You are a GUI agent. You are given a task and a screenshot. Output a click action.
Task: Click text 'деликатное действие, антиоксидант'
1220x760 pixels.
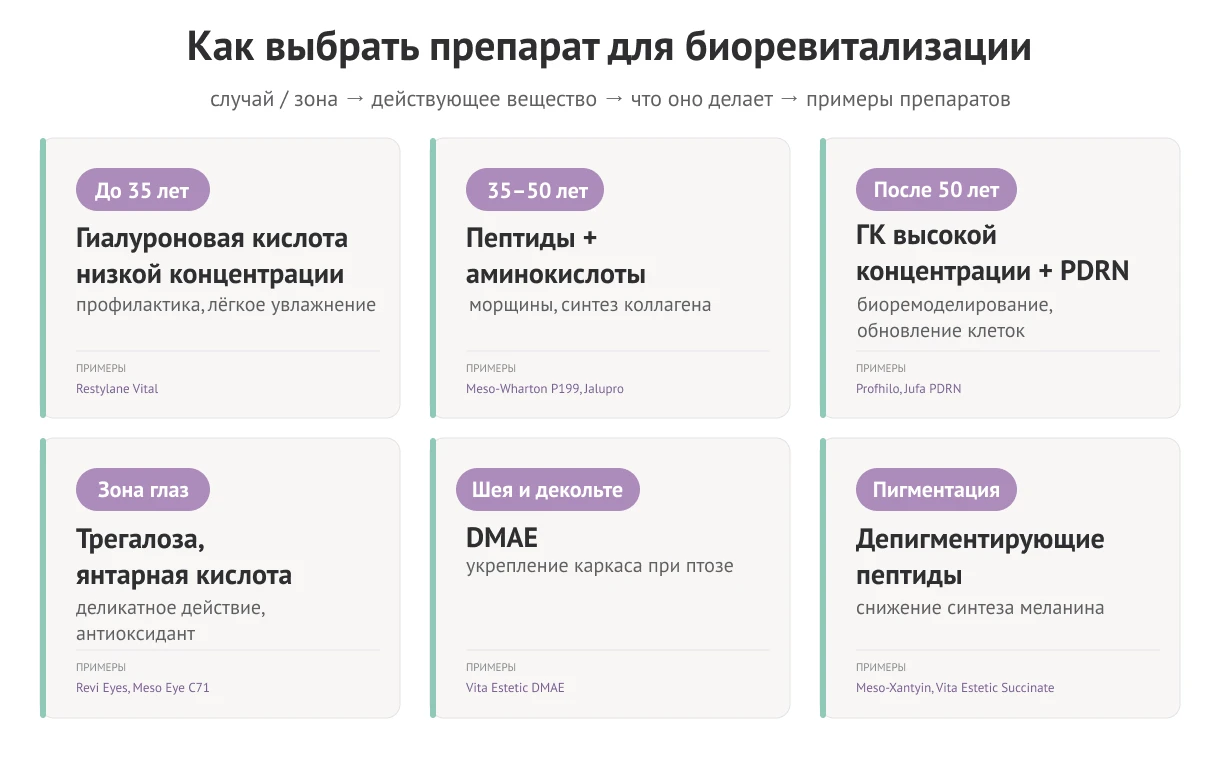[171, 621]
